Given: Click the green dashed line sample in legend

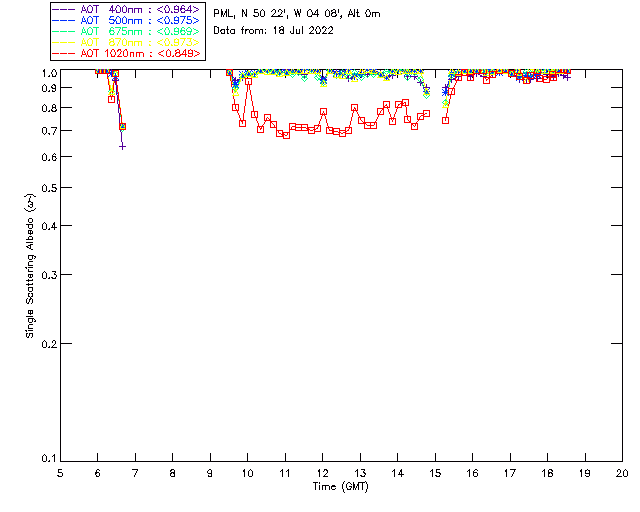Looking at the screenshot, I should click(x=64, y=31).
